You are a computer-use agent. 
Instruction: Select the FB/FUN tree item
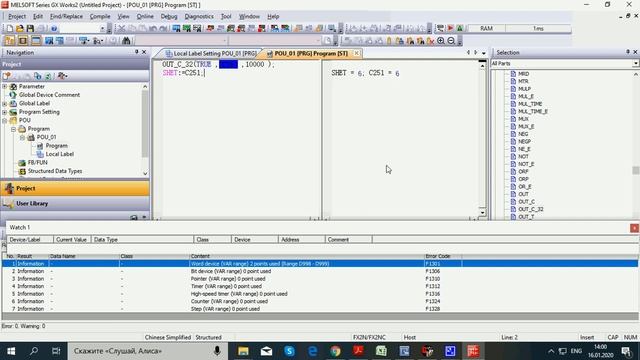coord(38,162)
